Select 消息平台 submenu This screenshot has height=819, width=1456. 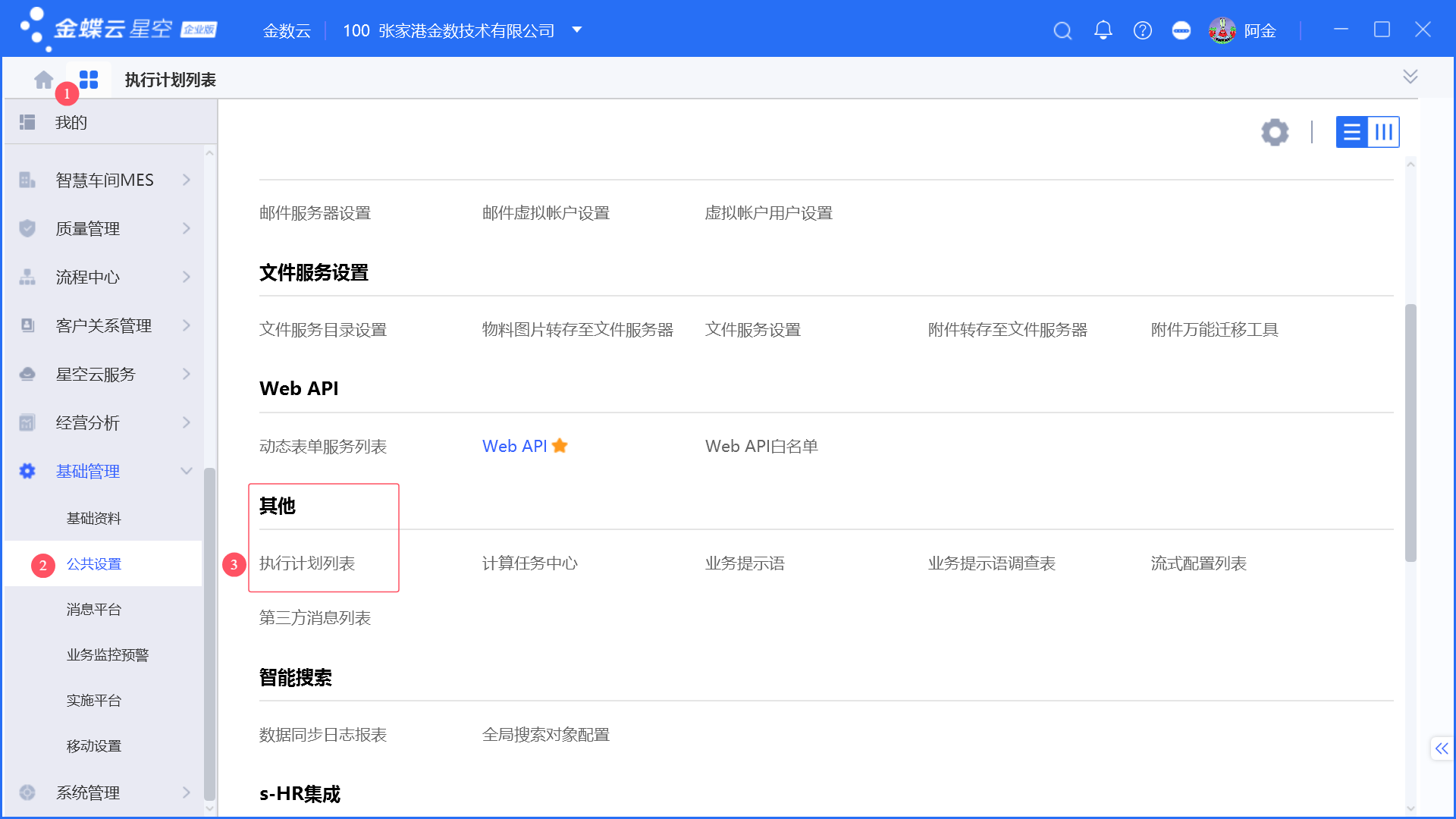pos(94,609)
